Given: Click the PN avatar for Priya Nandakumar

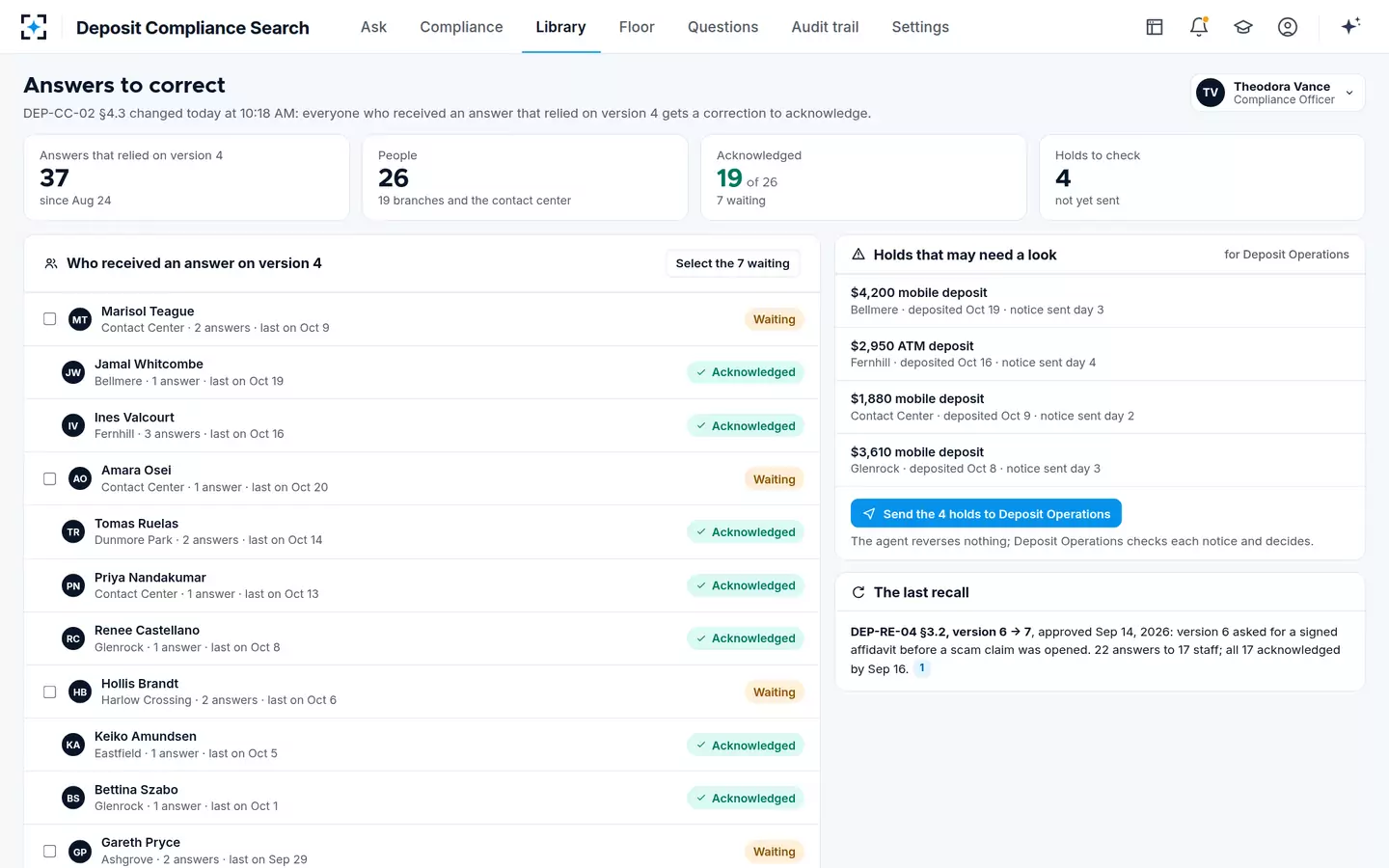Looking at the screenshot, I should 73,585.
